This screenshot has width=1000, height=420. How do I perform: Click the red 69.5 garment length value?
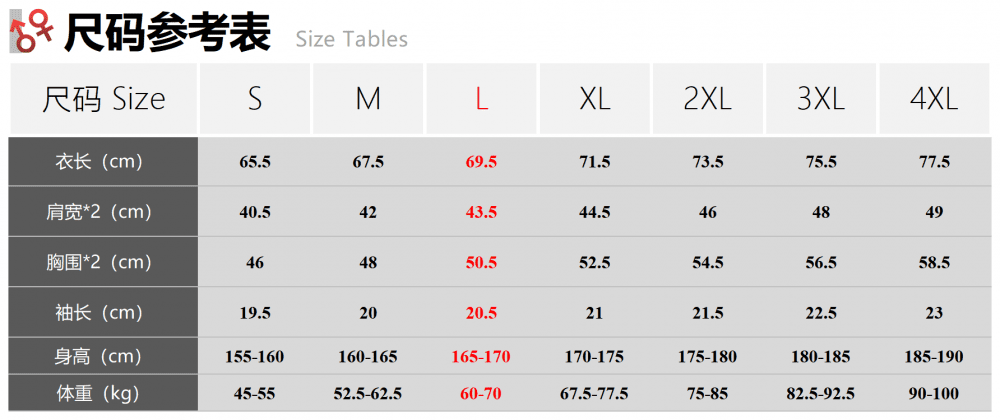pyautogui.click(x=481, y=162)
